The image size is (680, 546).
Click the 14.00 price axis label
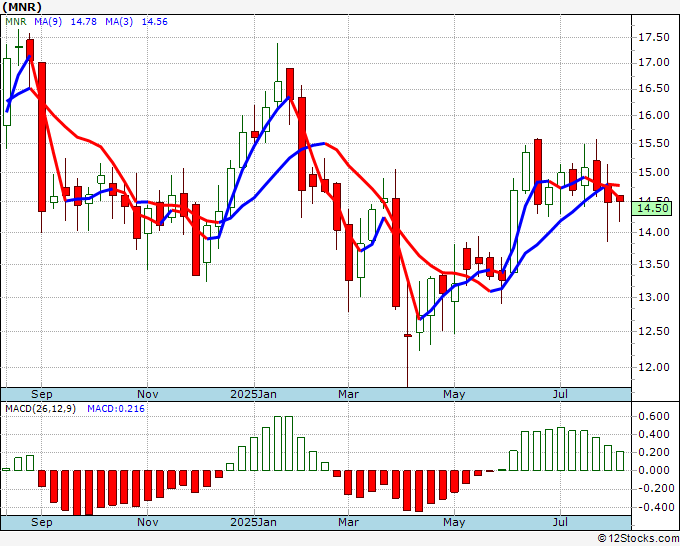click(654, 232)
